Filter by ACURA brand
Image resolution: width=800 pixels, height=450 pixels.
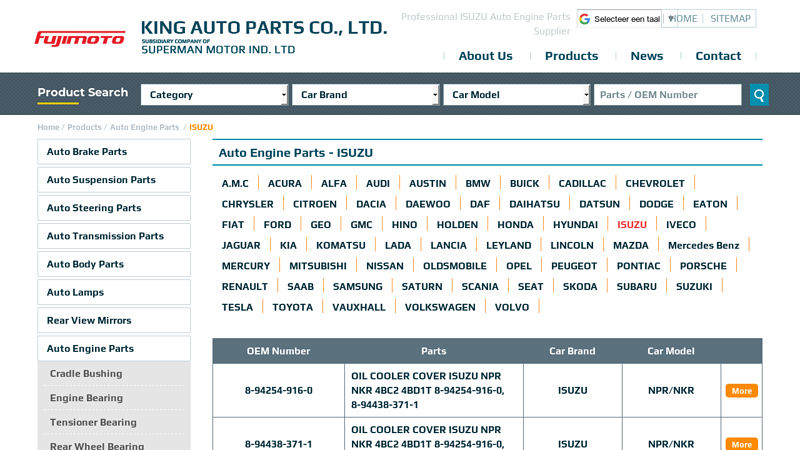[x=285, y=184]
